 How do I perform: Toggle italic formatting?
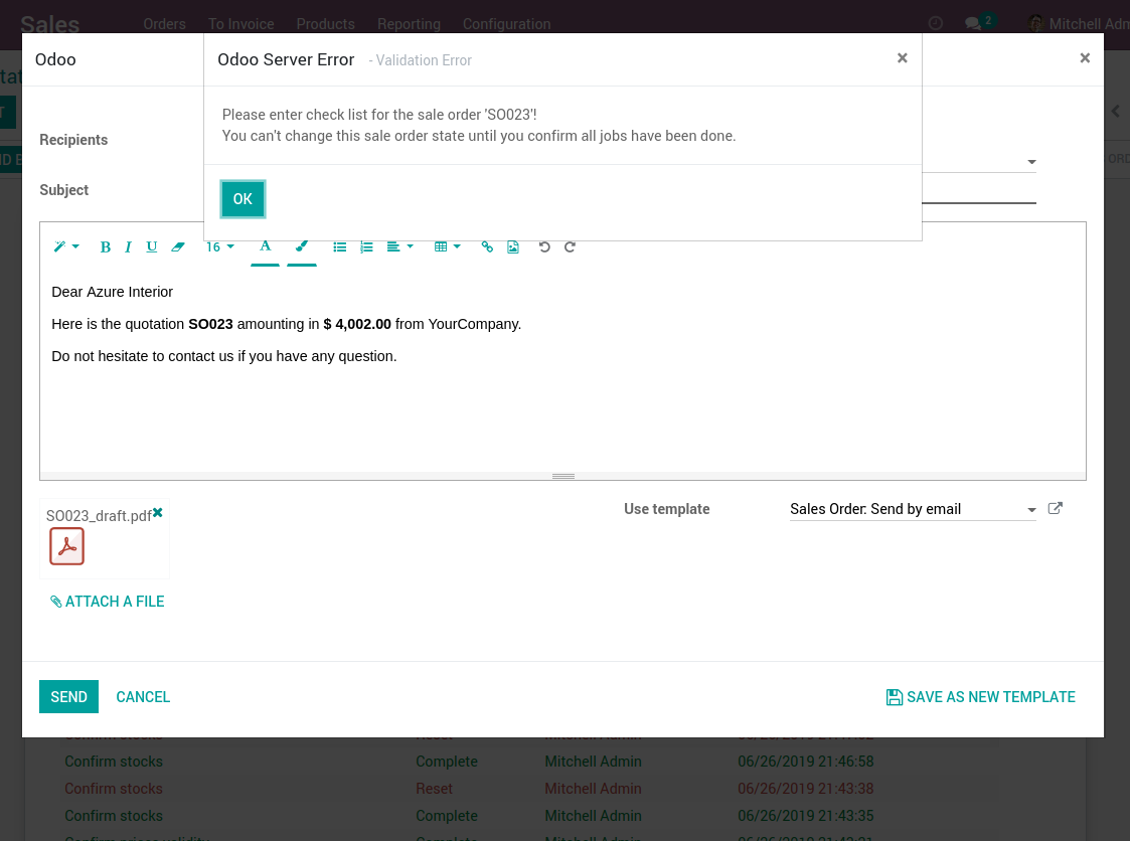point(128,246)
